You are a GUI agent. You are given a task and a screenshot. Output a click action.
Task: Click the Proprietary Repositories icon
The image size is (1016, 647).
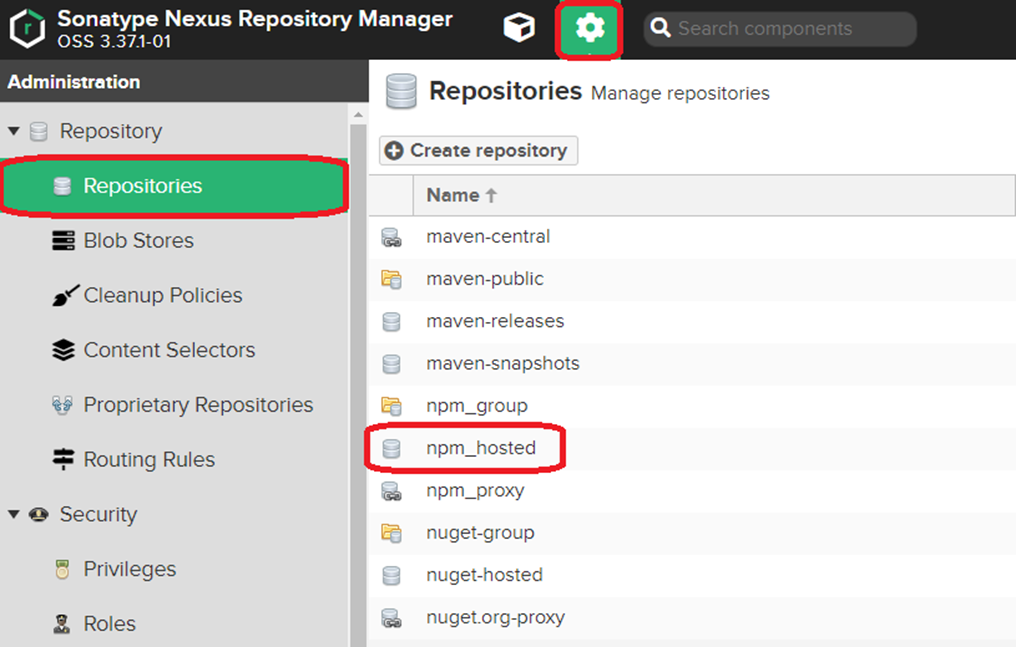point(62,405)
